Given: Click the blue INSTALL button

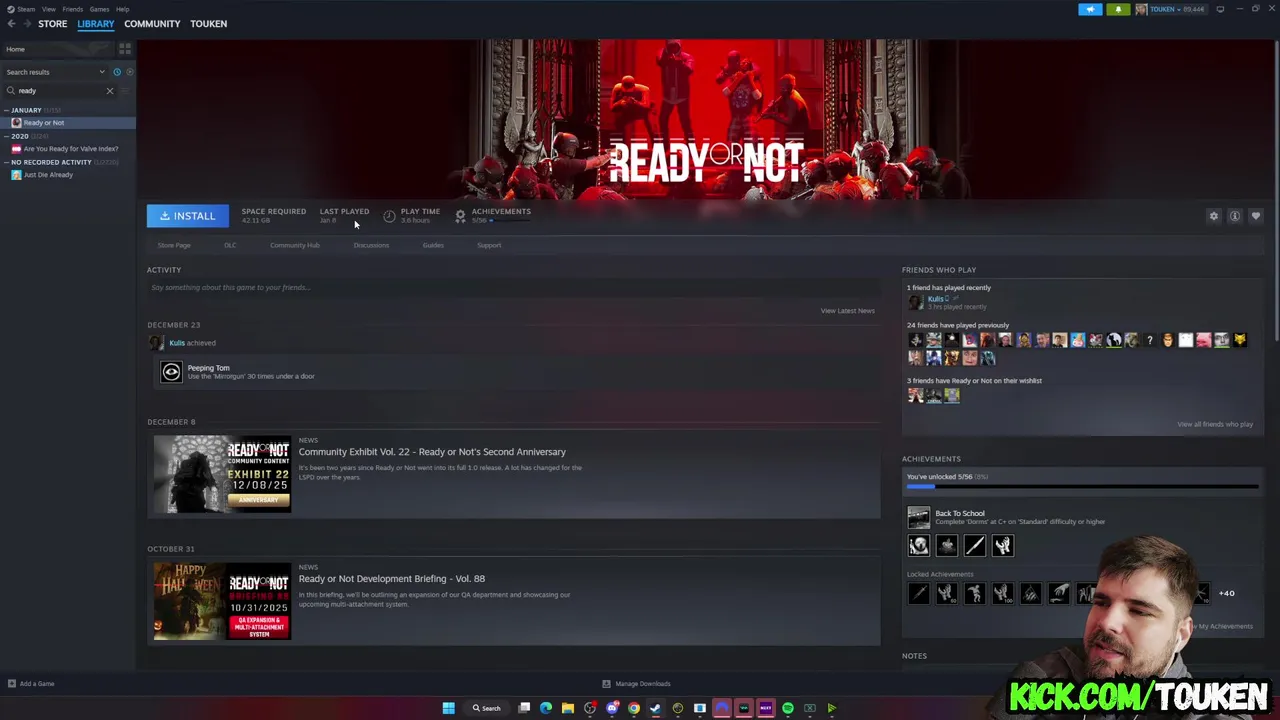Looking at the screenshot, I should (188, 216).
